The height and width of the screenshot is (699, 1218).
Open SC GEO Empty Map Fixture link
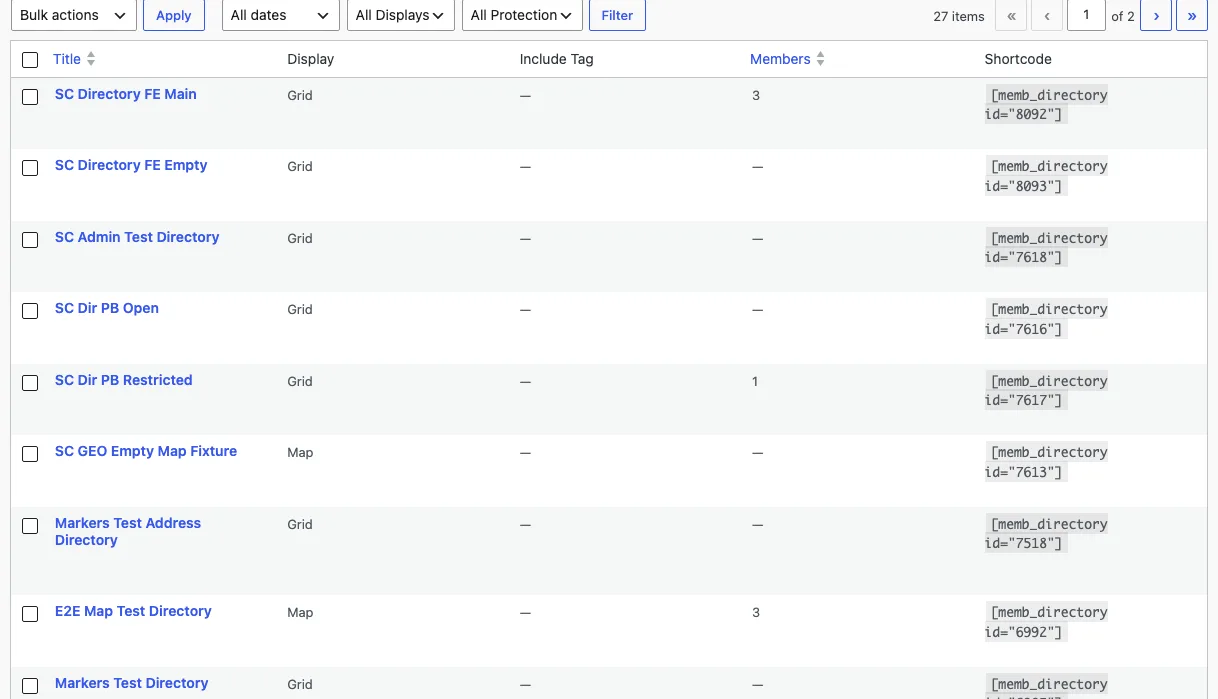146,451
